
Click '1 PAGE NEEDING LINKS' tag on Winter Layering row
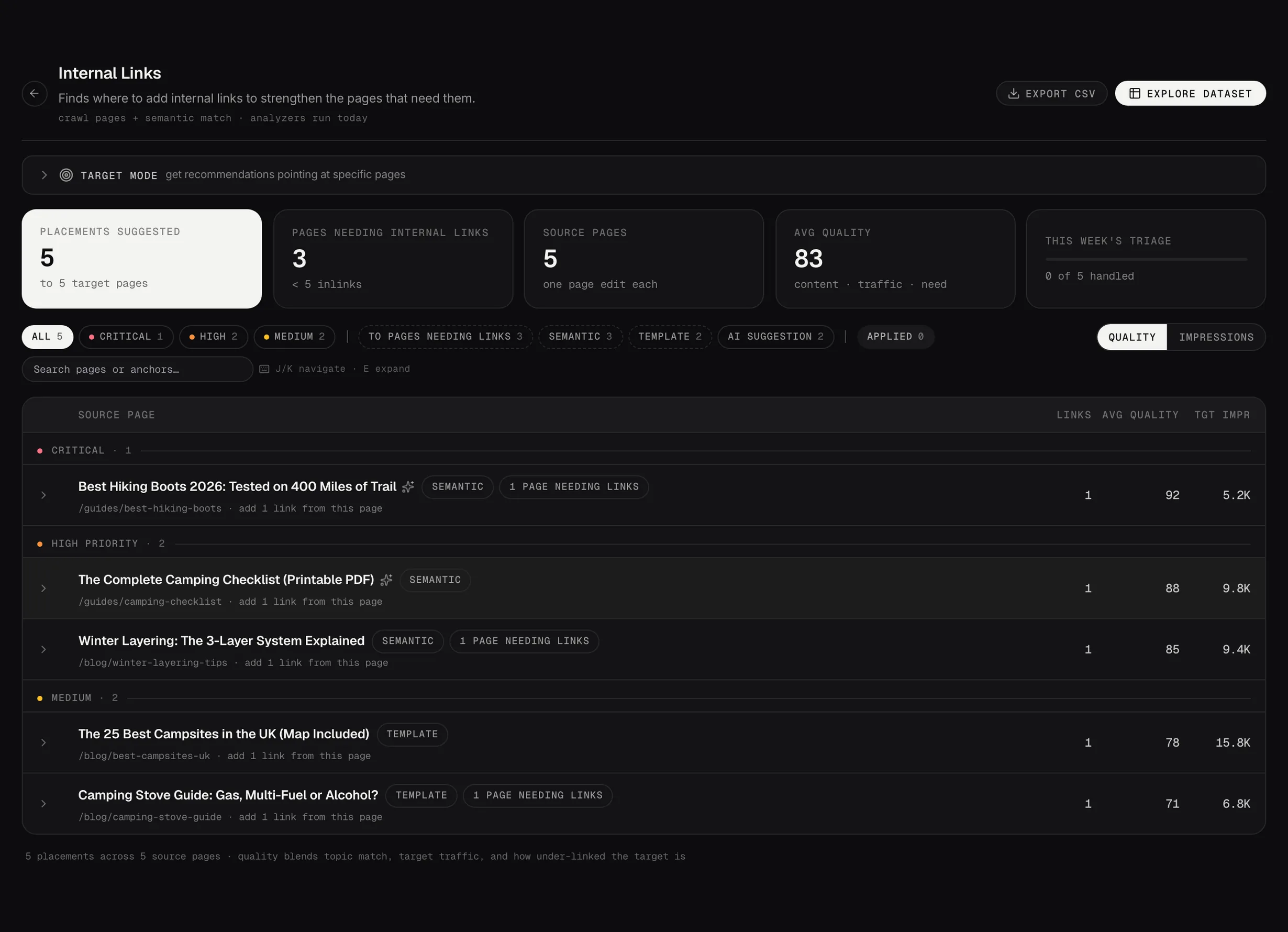click(524, 641)
